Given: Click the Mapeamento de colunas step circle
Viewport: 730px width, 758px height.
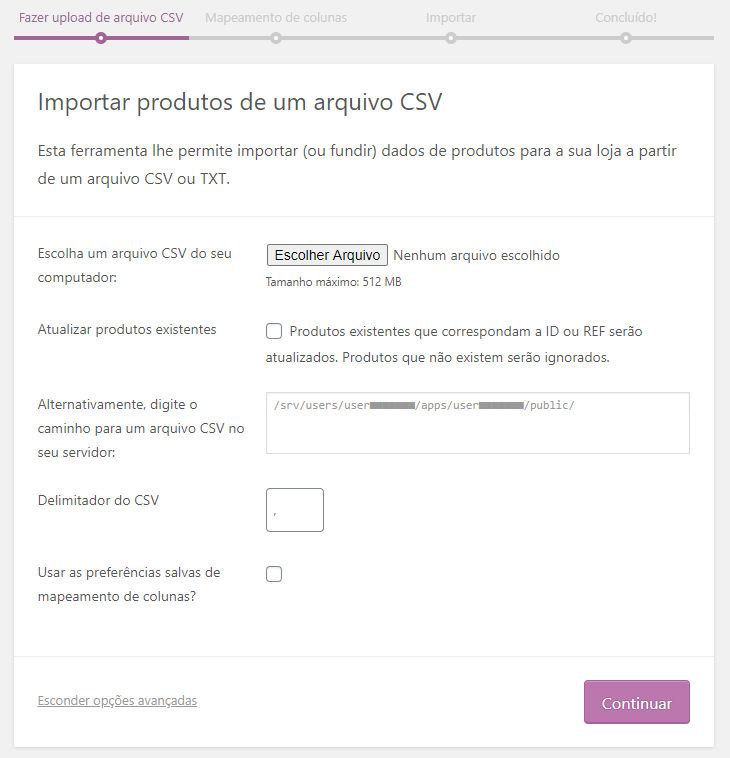Looking at the screenshot, I should tap(275, 38).
